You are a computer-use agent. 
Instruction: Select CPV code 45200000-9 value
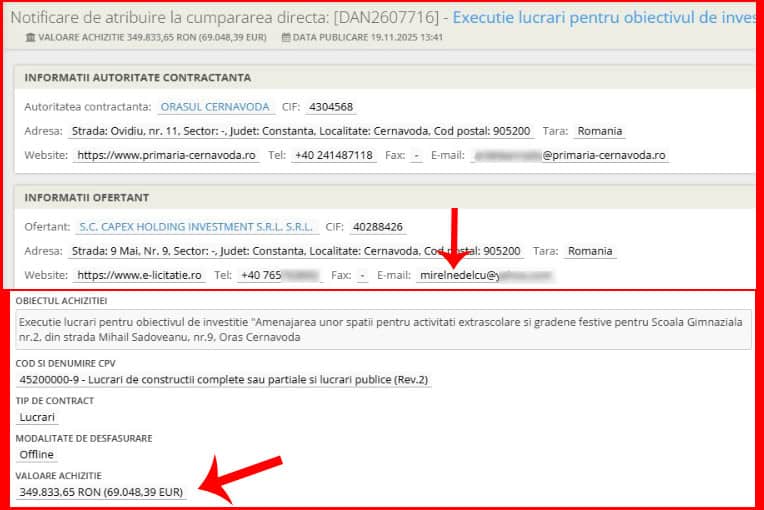pos(223,379)
